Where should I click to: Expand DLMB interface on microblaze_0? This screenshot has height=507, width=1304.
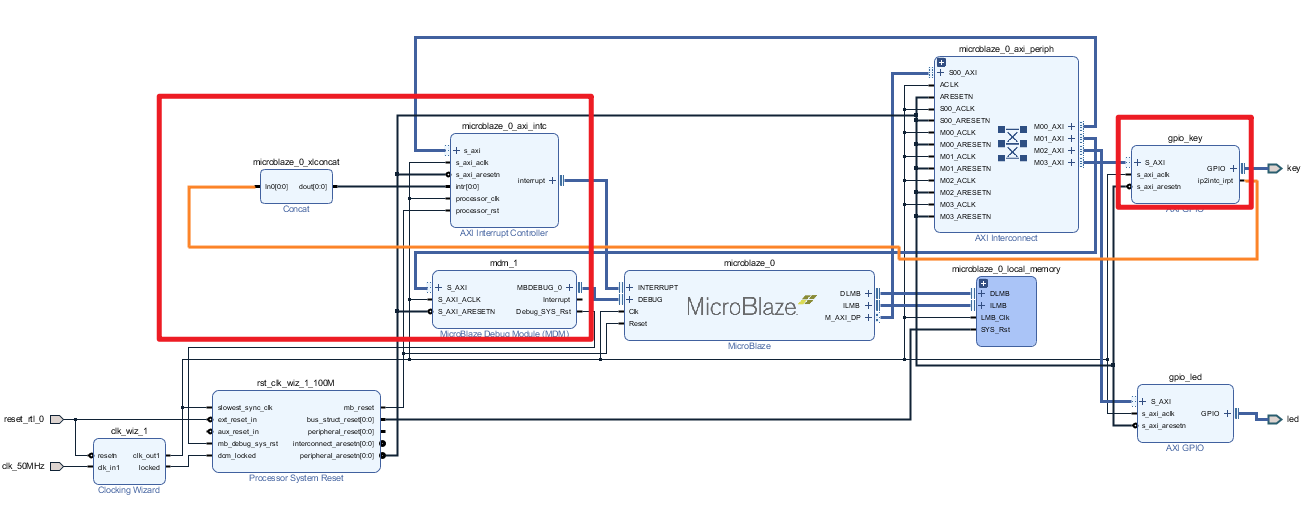[x=867, y=294]
